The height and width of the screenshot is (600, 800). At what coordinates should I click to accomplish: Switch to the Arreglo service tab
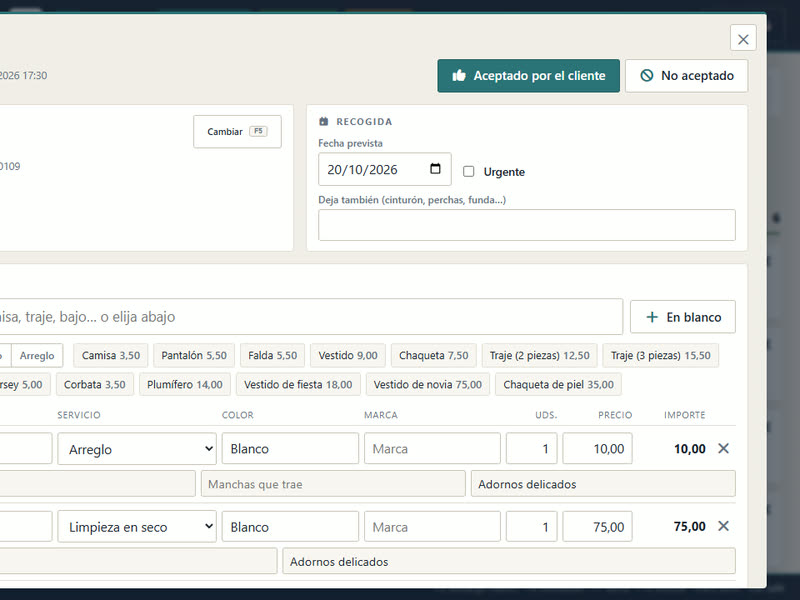click(x=37, y=356)
